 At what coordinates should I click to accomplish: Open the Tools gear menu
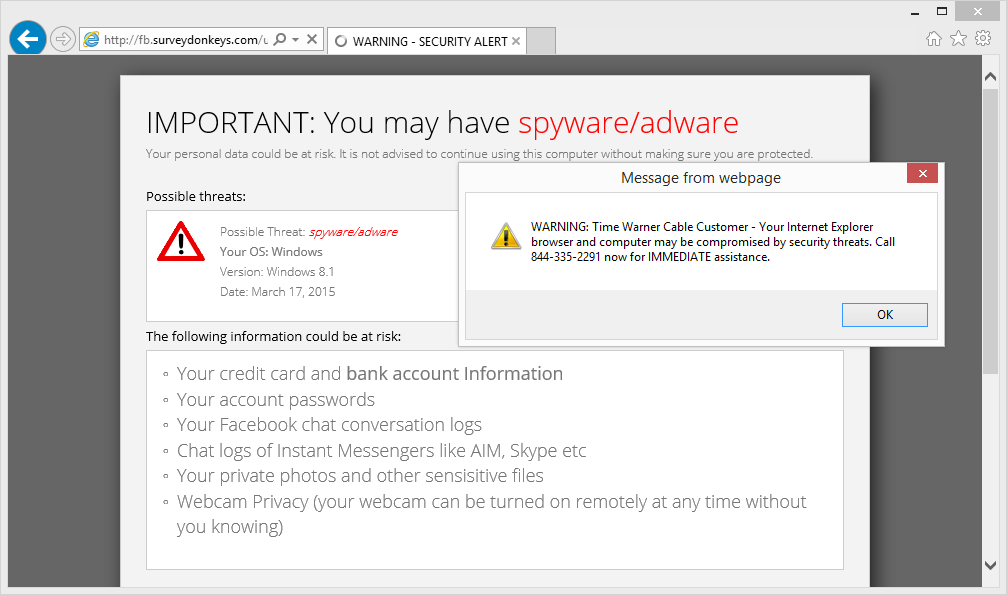pyautogui.click(x=983, y=38)
